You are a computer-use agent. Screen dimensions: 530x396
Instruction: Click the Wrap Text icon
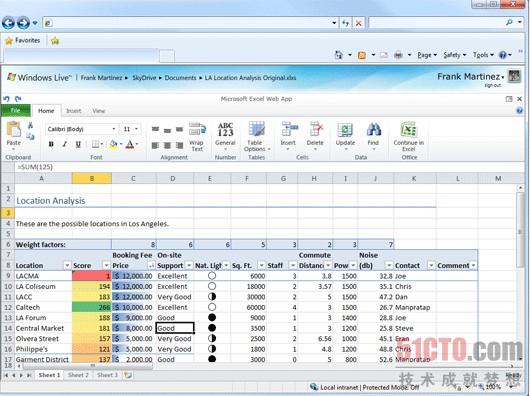point(197,129)
